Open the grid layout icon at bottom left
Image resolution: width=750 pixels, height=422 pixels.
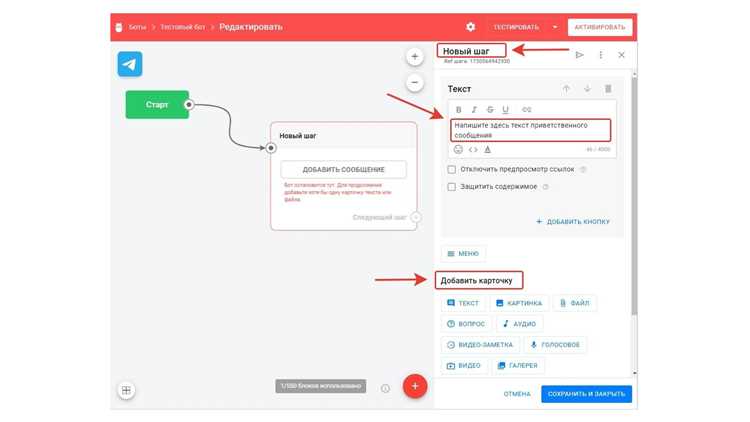(x=126, y=390)
